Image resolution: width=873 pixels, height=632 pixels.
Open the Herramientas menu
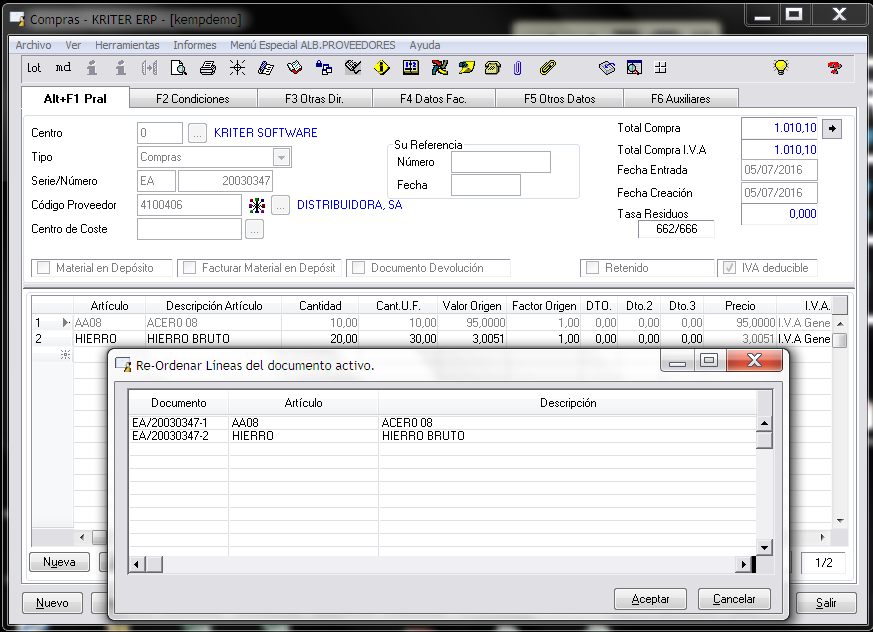[x=127, y=45]
